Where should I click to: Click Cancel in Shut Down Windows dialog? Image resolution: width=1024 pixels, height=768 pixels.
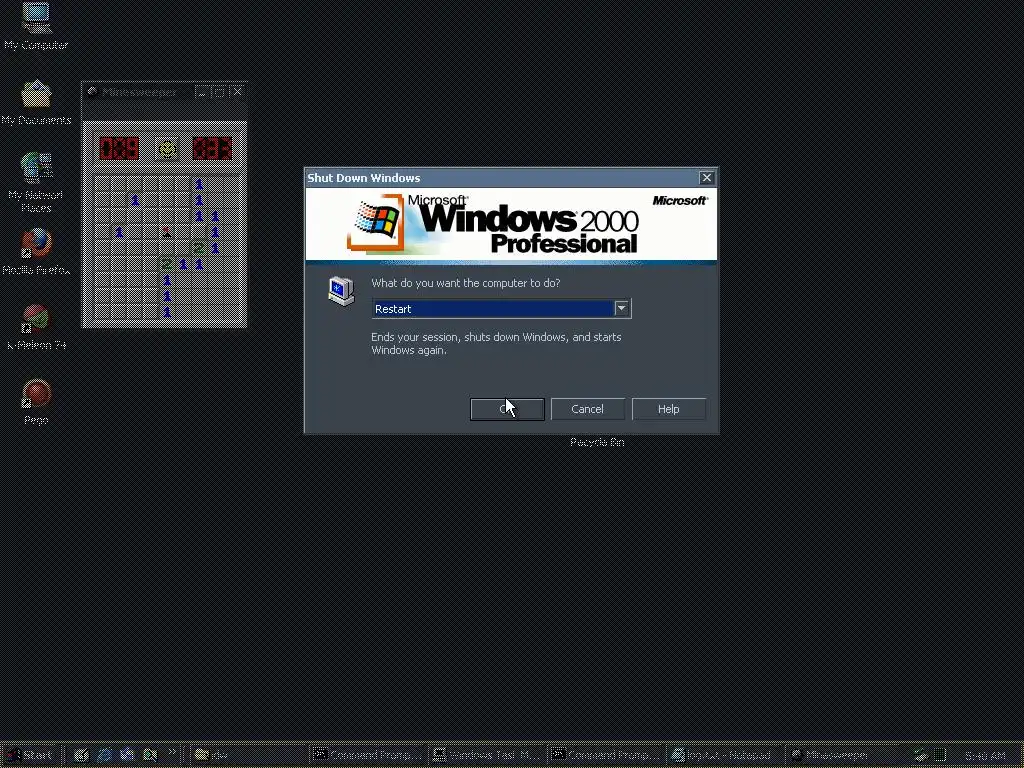coord(587,409)
